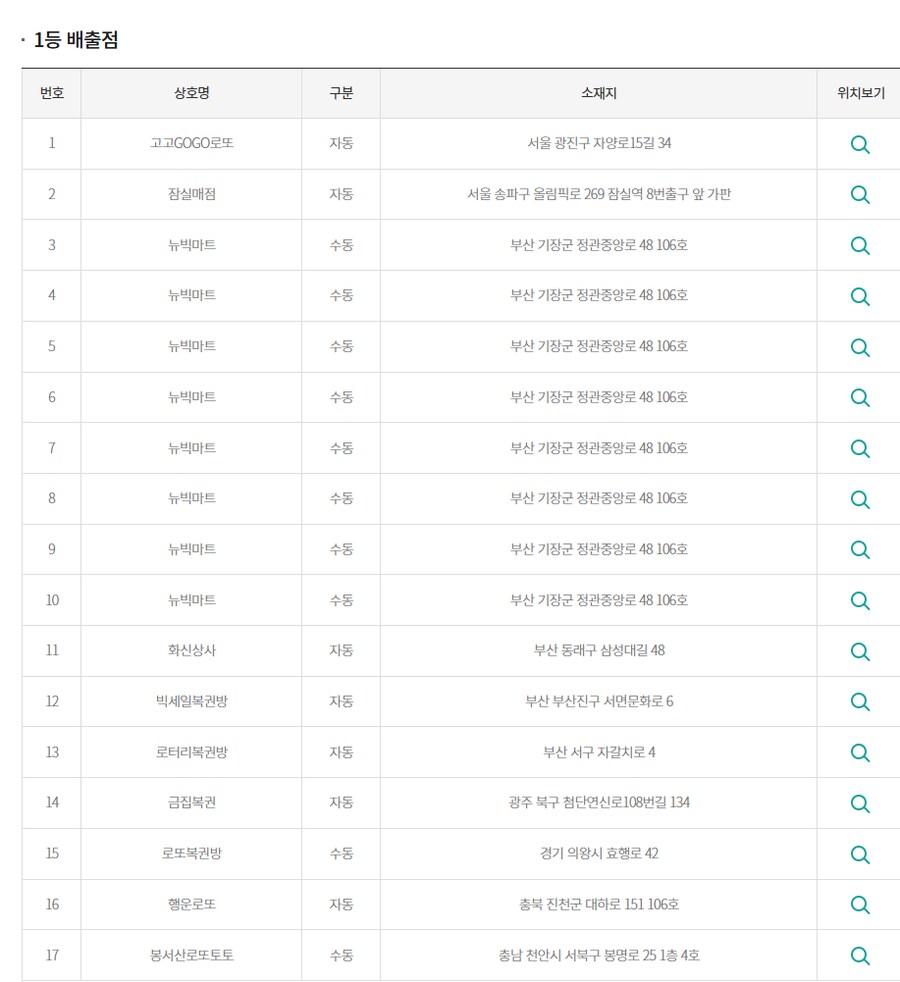This screenshot has height=982, width=900.
Task: Click address 부산 동래구 삼성대길 48
Action: tap(599, 651)
